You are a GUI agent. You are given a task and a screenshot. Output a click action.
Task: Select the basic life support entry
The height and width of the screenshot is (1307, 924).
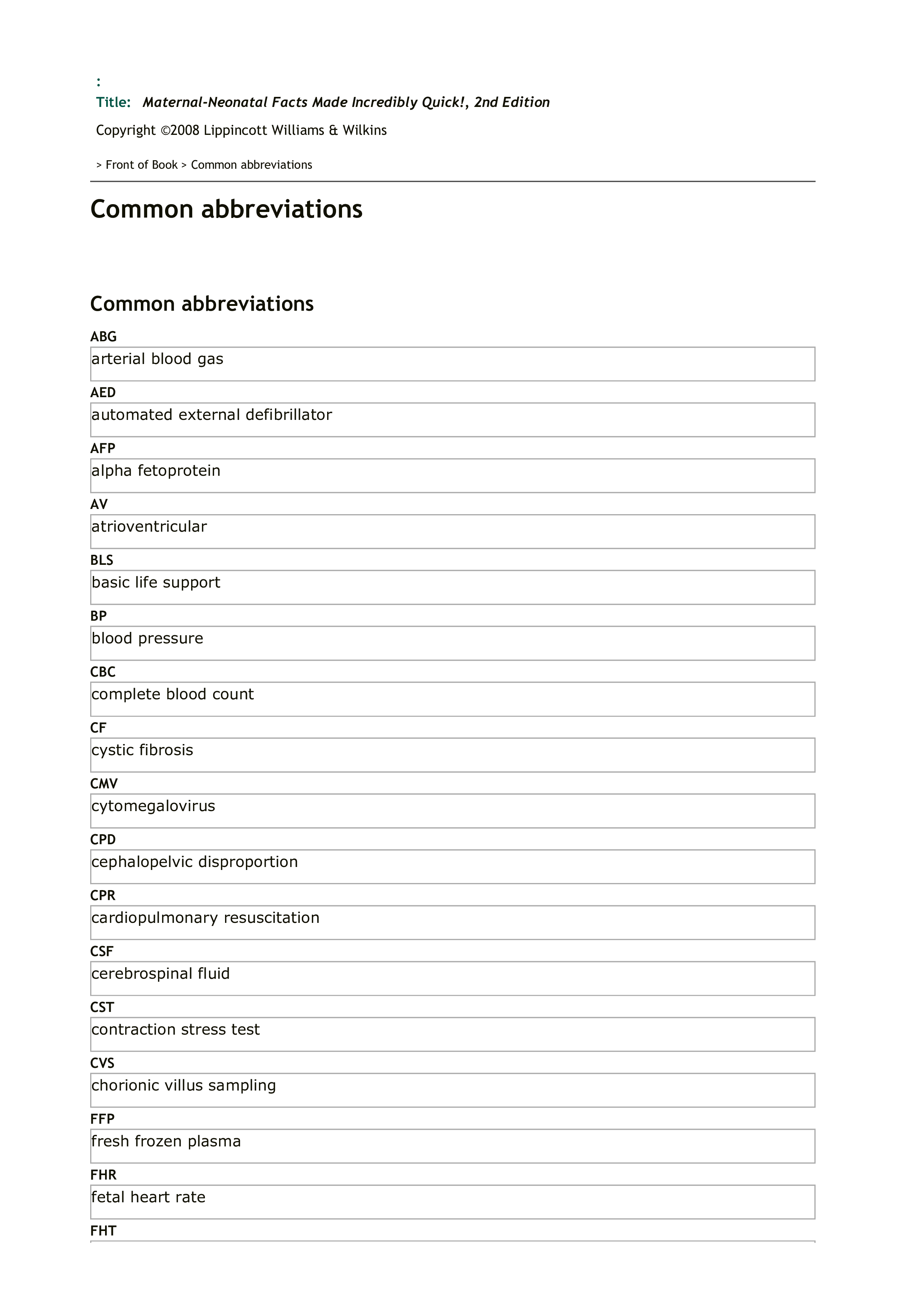[x=452, y=587]
